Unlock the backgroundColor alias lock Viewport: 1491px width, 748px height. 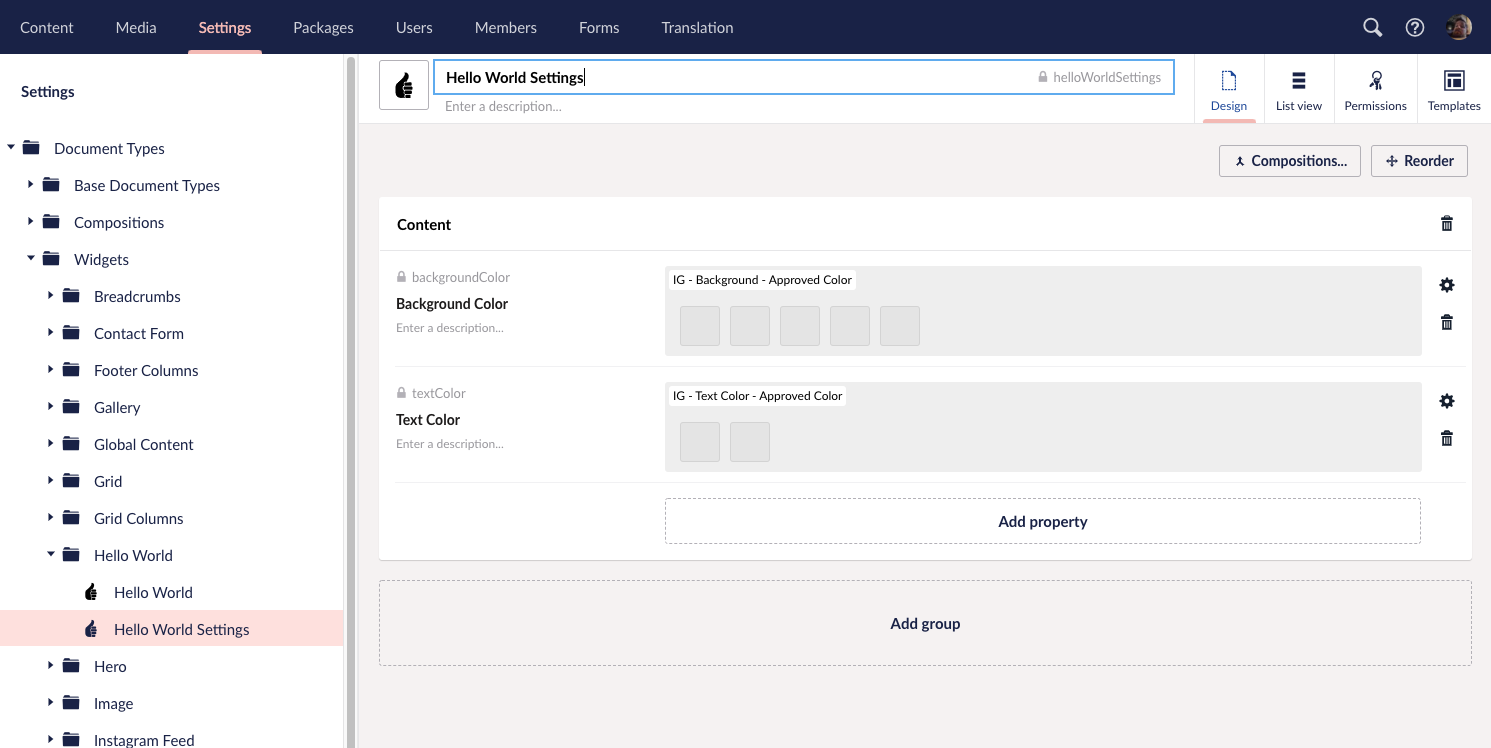point(402,277)
